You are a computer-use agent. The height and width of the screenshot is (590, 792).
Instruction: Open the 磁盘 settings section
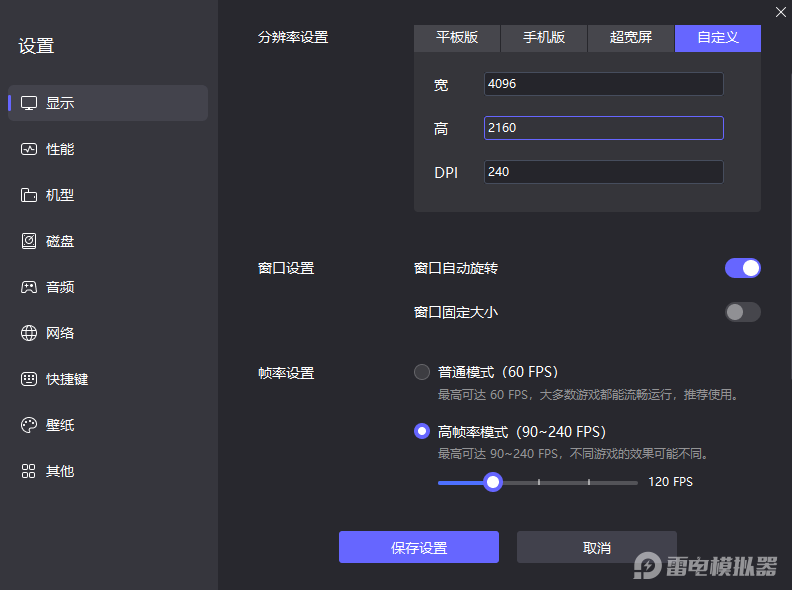coord(108,241)
